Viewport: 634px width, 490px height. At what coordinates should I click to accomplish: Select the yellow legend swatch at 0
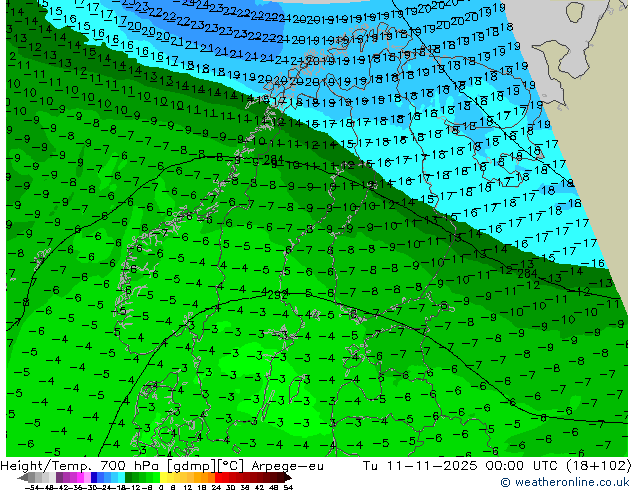tap(164, 478)
